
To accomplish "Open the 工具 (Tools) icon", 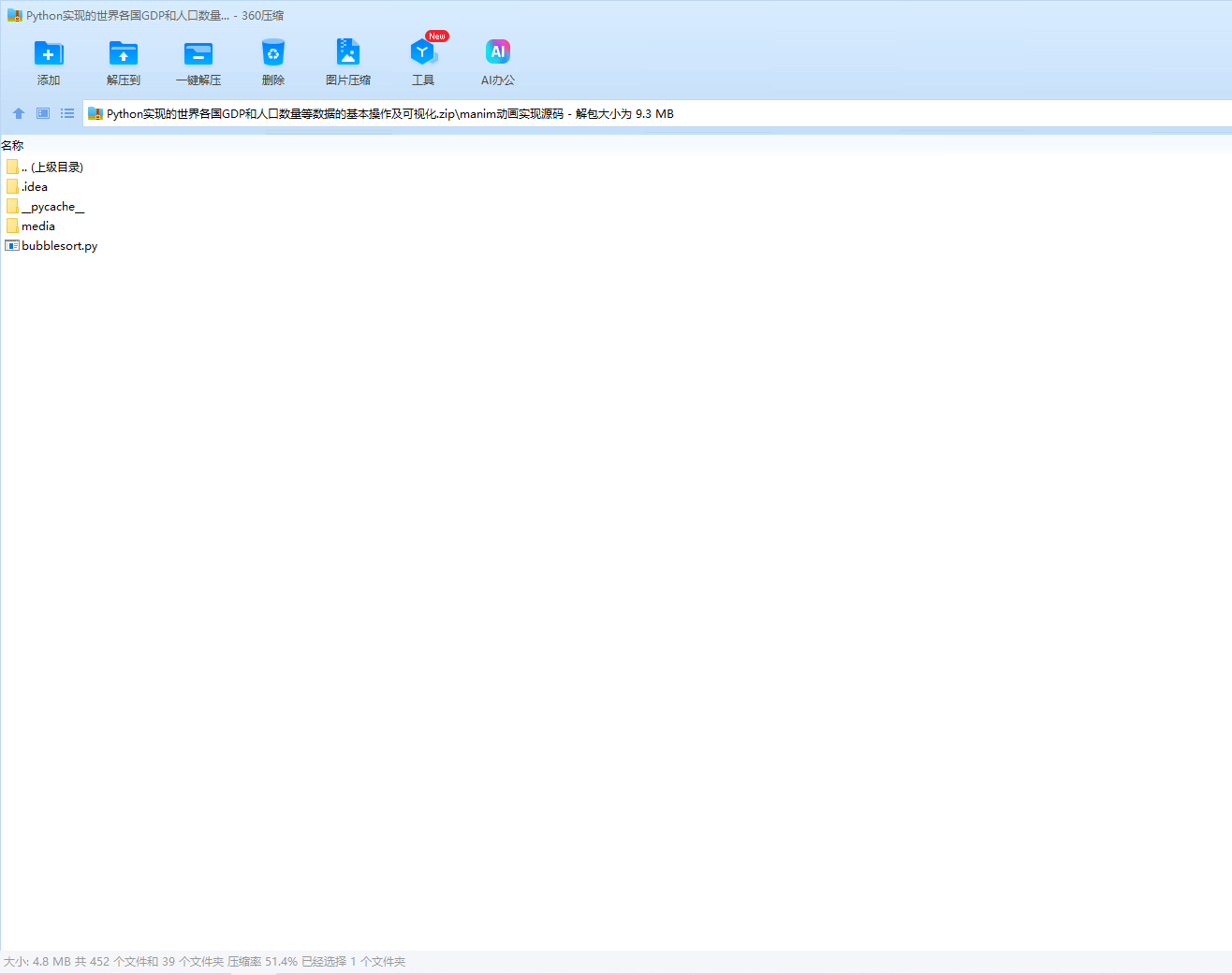I will (423, 53).
